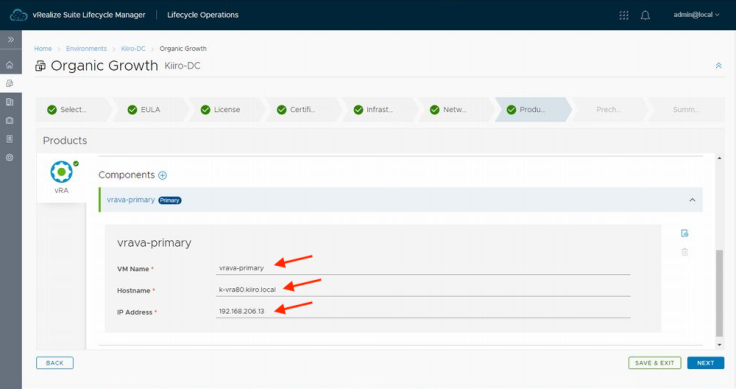Open advanced settings icon for vrava-primary
736x389 pixels.
684,233
